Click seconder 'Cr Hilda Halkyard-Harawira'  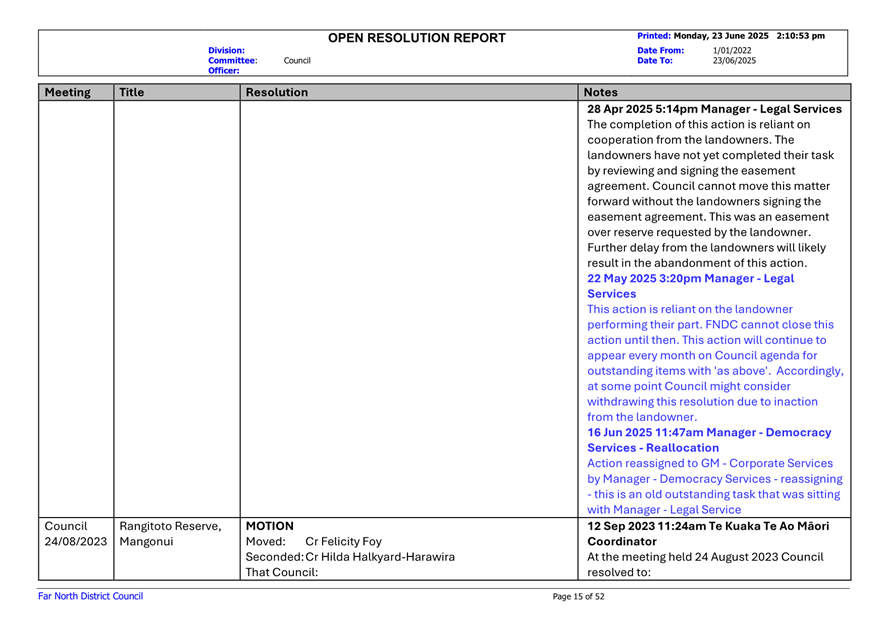380,557
